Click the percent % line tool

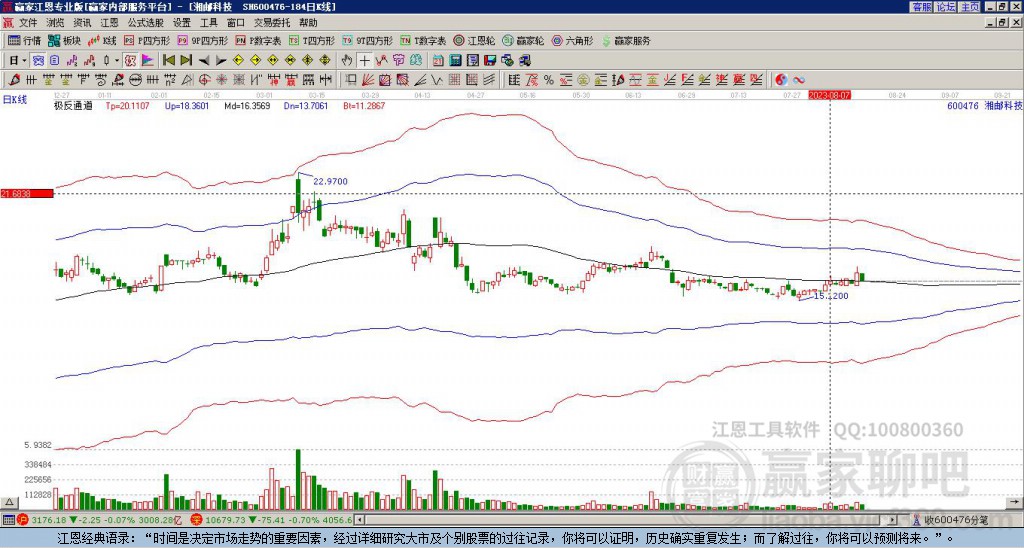(x=549, y=80)
